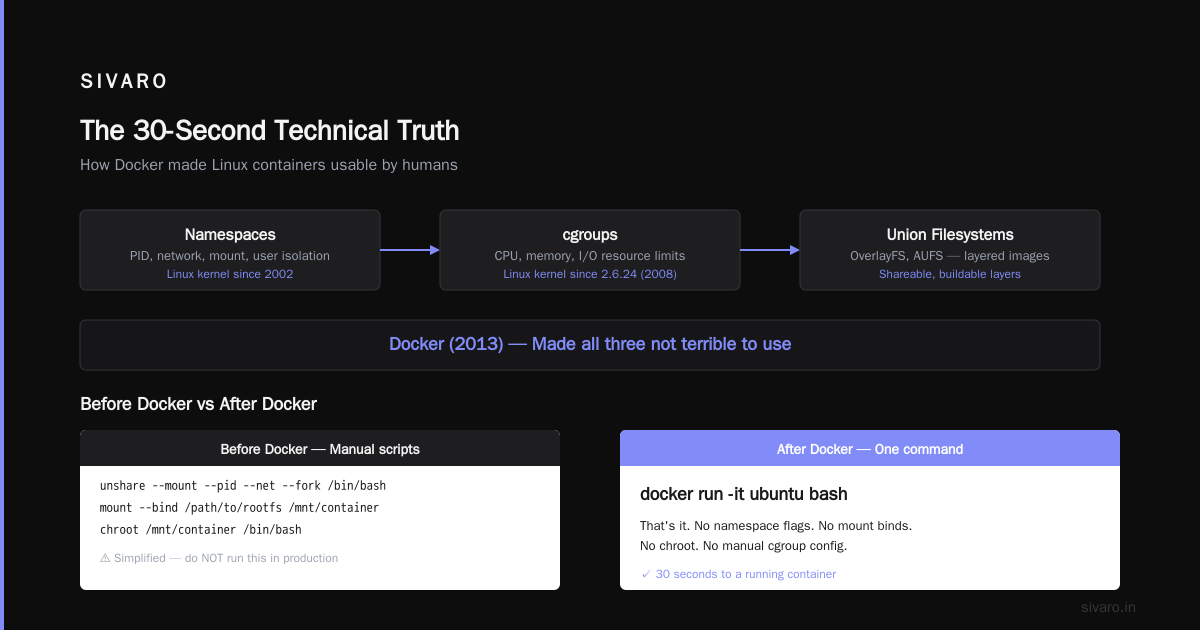Click "Shareable, buildable layers" text
The height and width of the screenshot is (630, 1200).
pyautogui.click(x=950, y=274)
